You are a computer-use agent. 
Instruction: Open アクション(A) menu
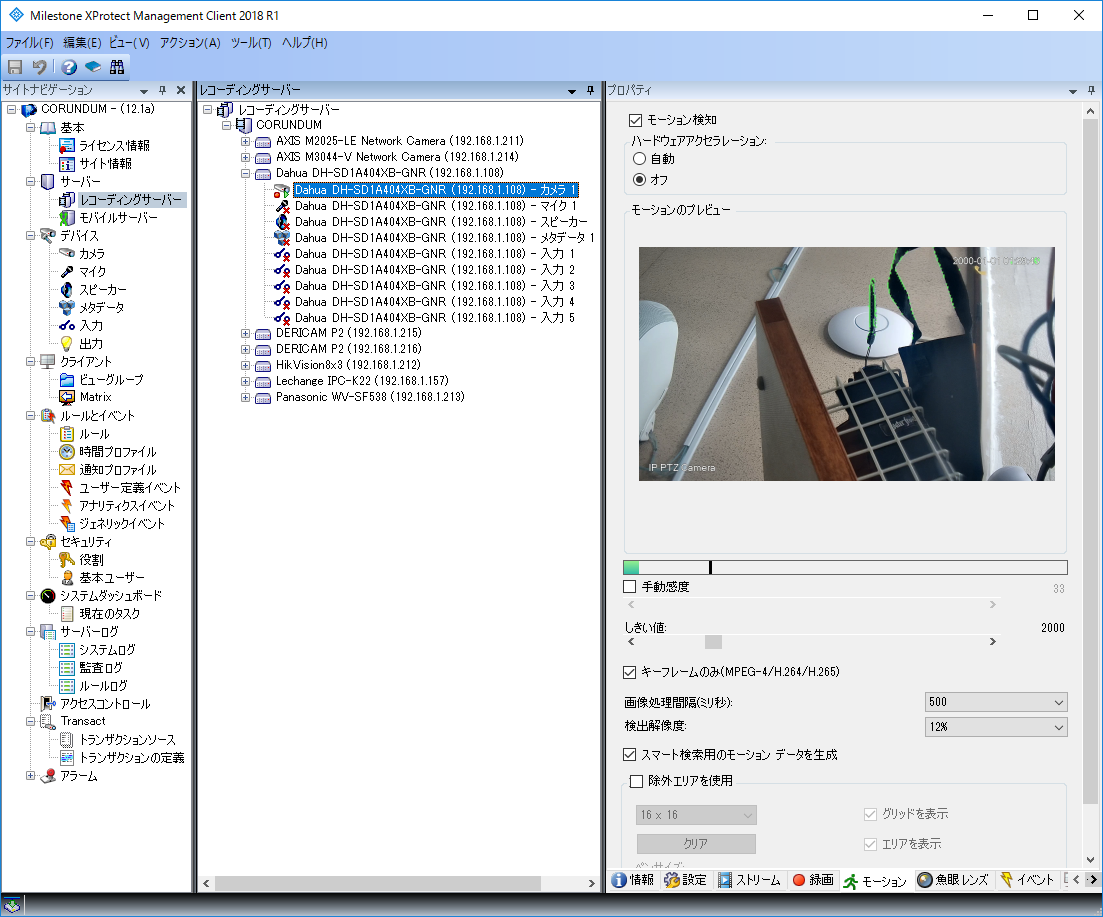coord(190,43)
